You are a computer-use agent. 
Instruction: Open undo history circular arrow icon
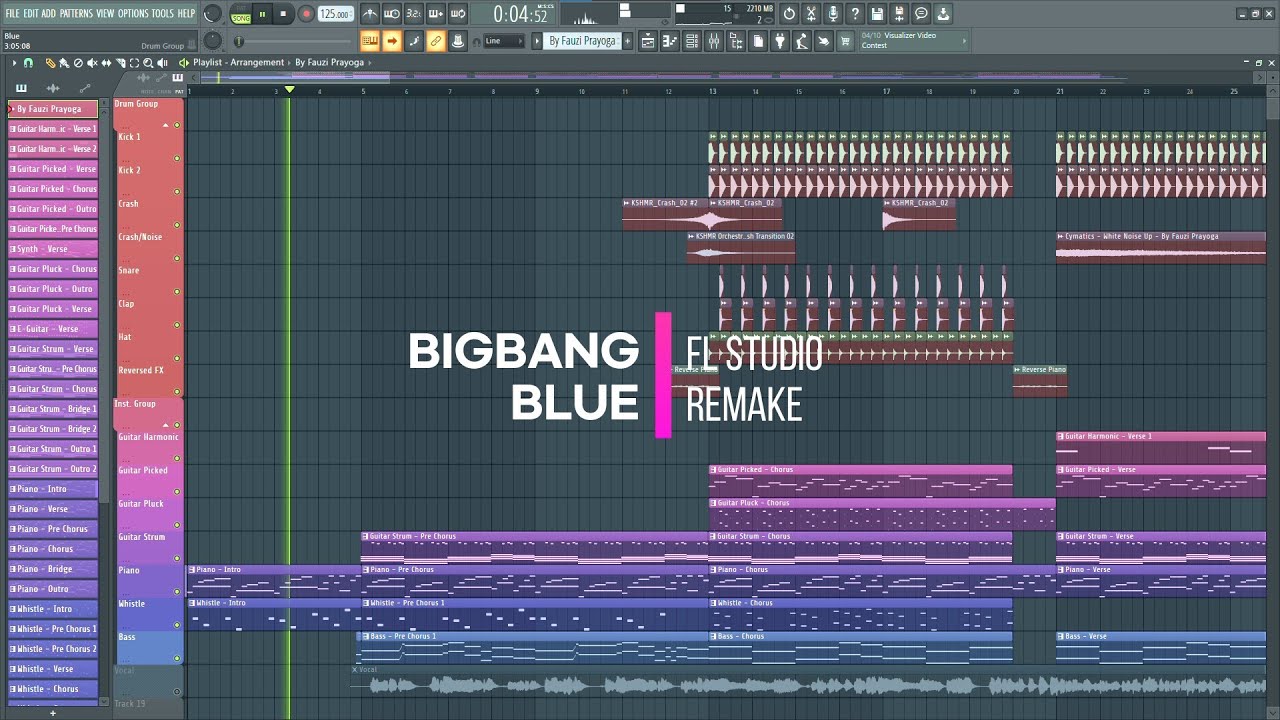pos(789,14)
